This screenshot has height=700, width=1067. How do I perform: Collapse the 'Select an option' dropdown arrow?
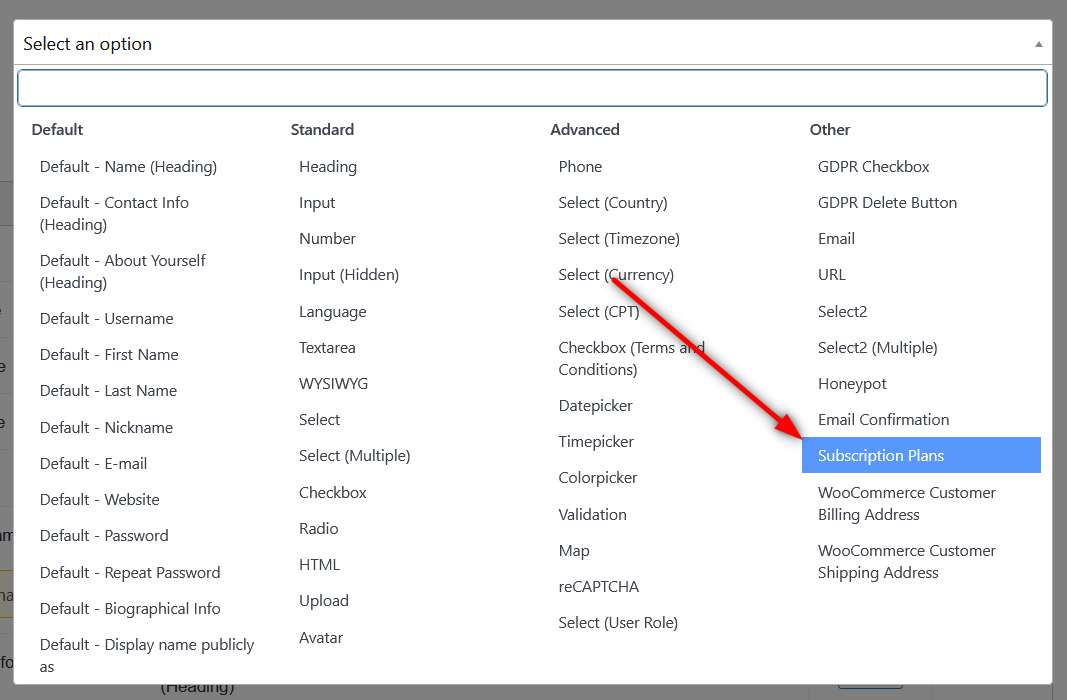pos(1038,44)
